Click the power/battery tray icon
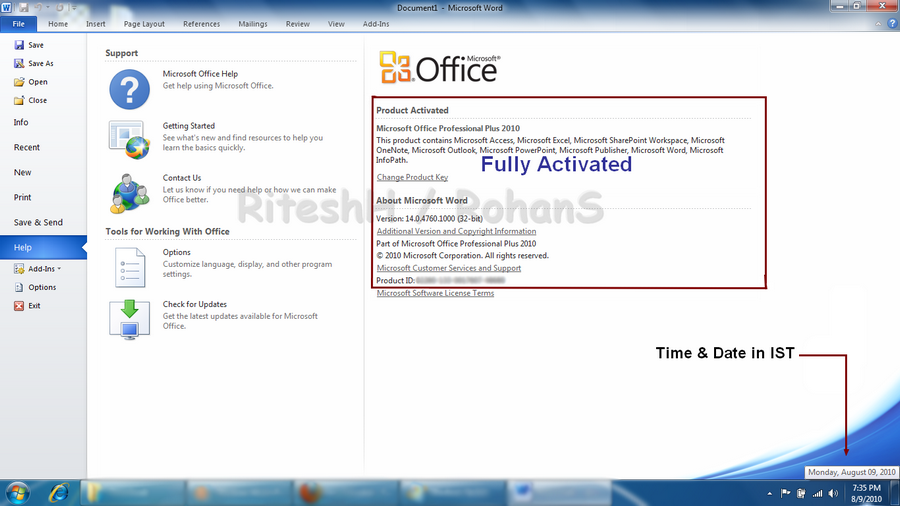The height and width of the screenshot is (506, 900). [801, 493]
